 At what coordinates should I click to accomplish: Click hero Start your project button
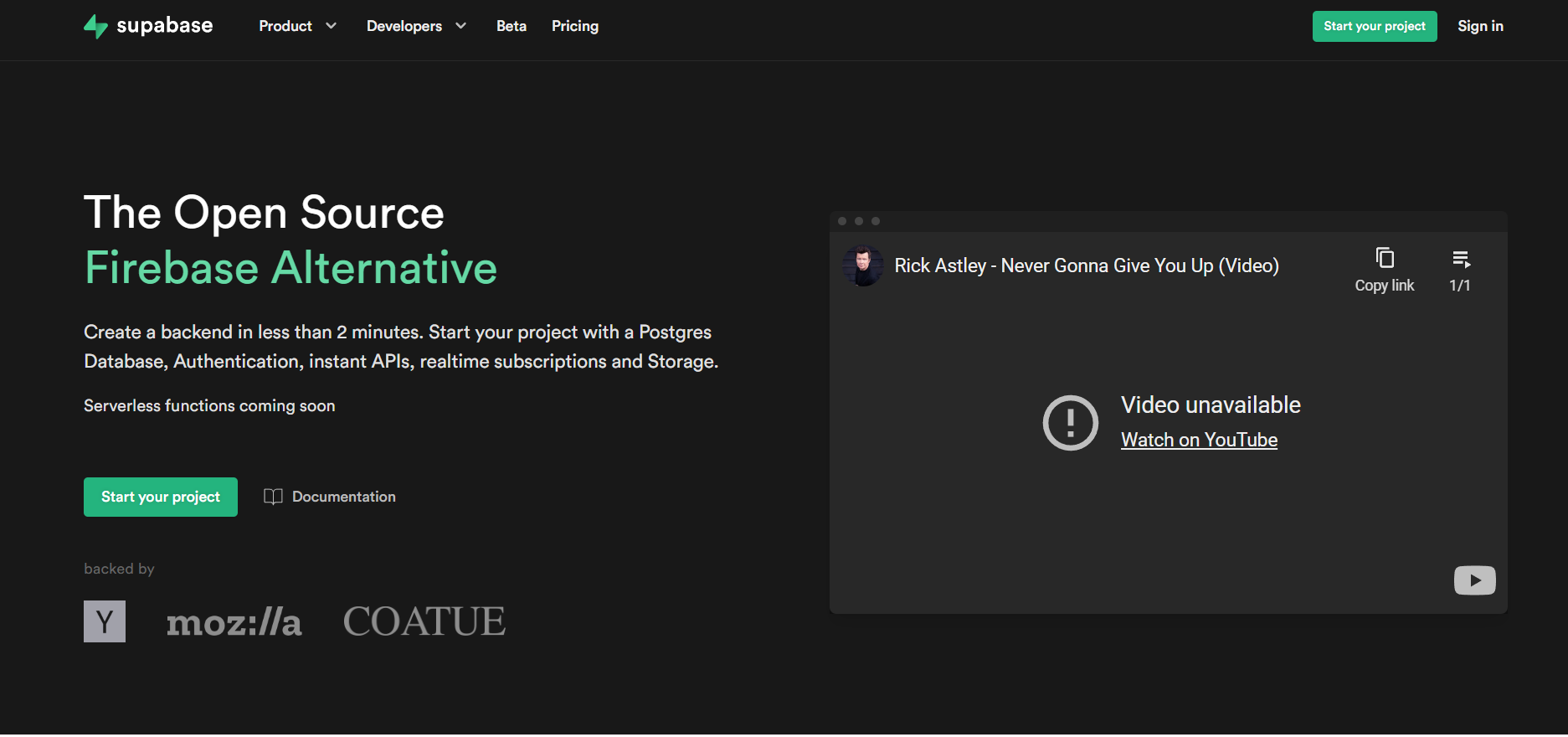coord(161,497)
